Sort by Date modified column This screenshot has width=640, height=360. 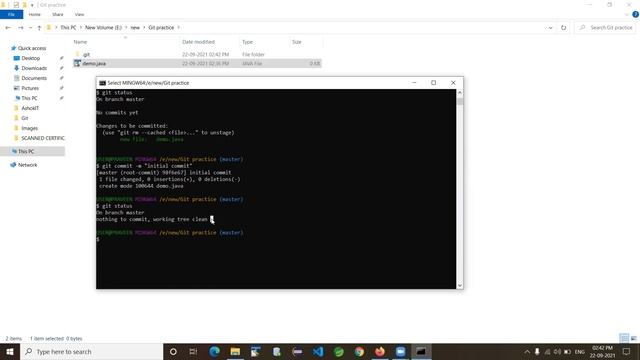coord(198,42)
